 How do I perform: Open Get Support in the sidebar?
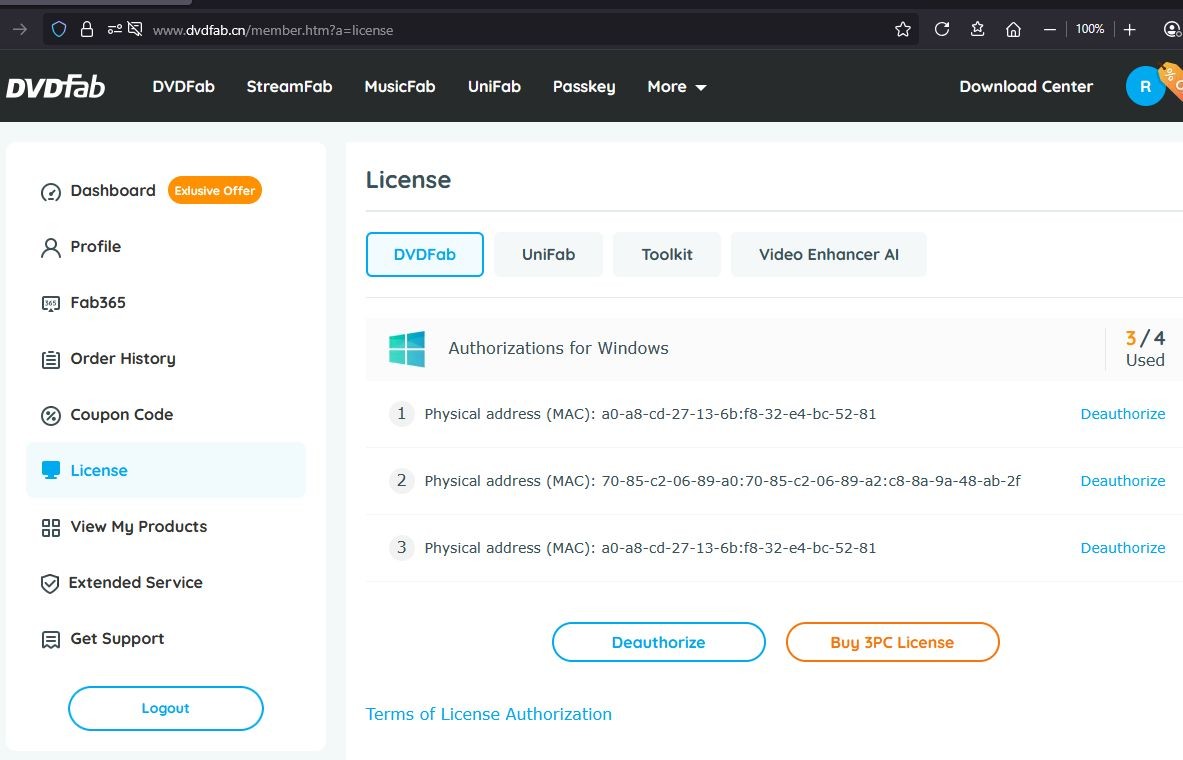[117, 638]
